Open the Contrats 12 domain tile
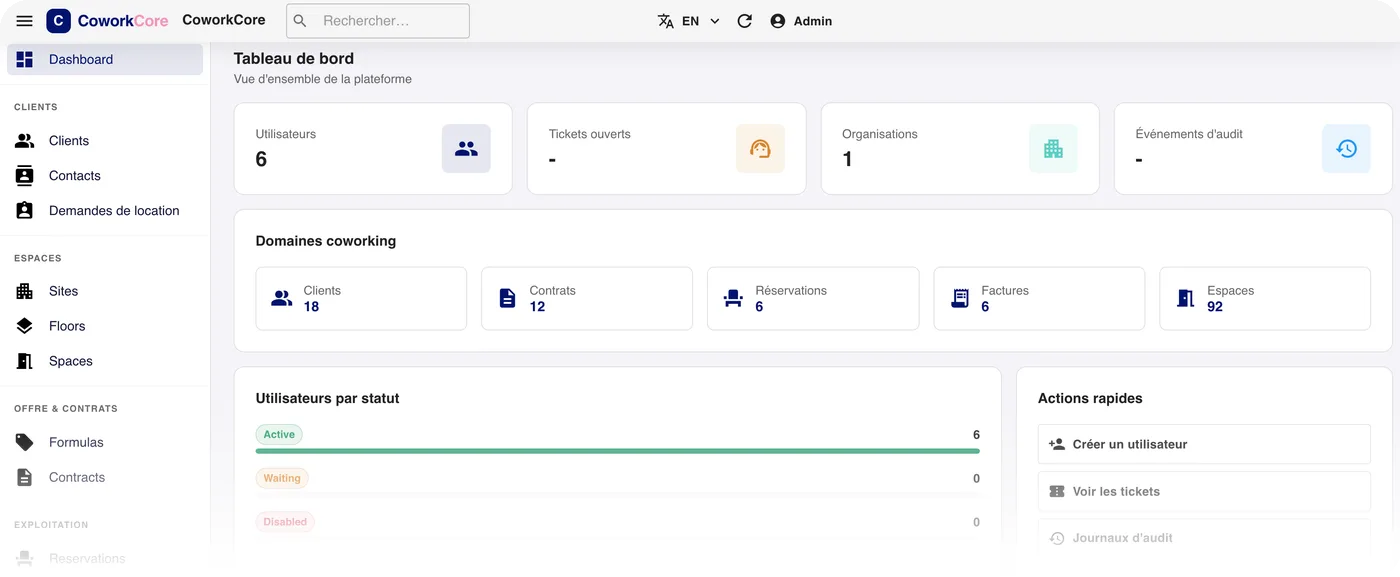Viewport: 1400px width, 577px height. [x=587, y=298]
